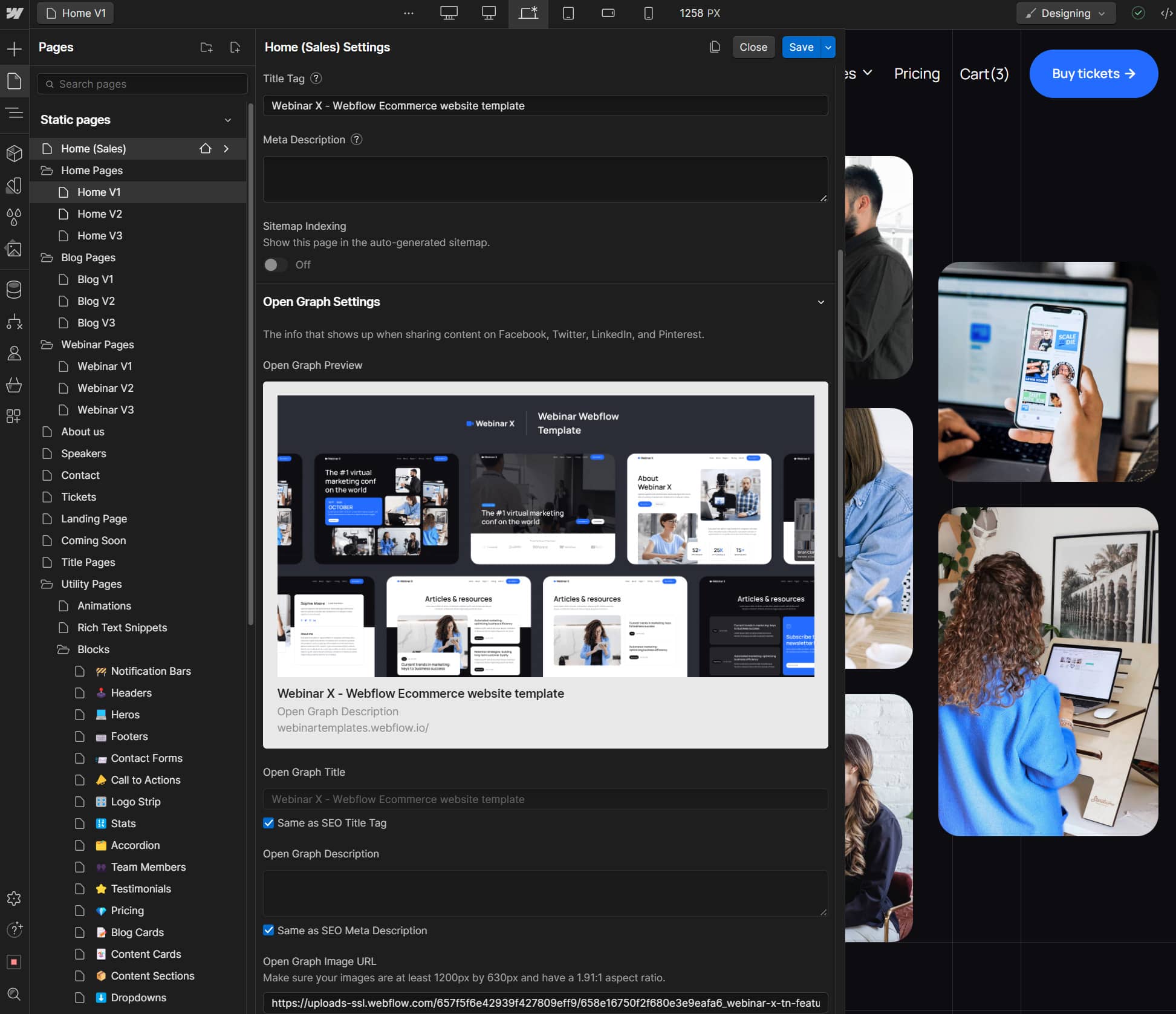Image resolution: width=1176 pixels, height=1014 pixels.
Task: Close the page settings panel
Action: click(753, 47)
